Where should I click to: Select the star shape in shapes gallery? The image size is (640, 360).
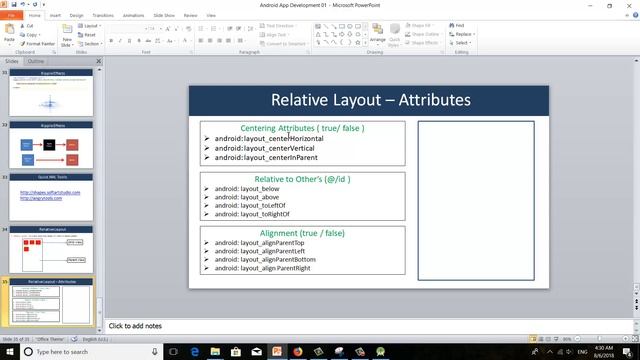pos(358,42)
